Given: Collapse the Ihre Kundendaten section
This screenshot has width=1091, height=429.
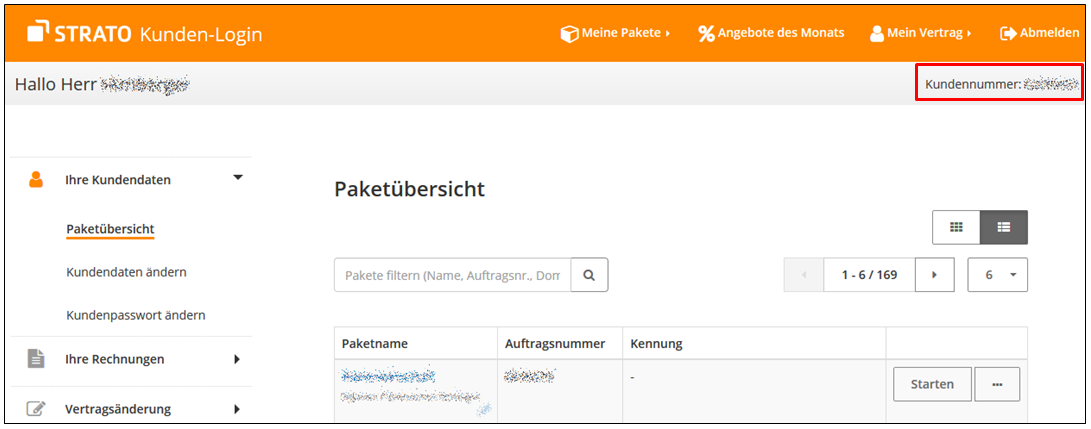Looking at the screenshot, I should pyautogui.click(x=237, y=178).
